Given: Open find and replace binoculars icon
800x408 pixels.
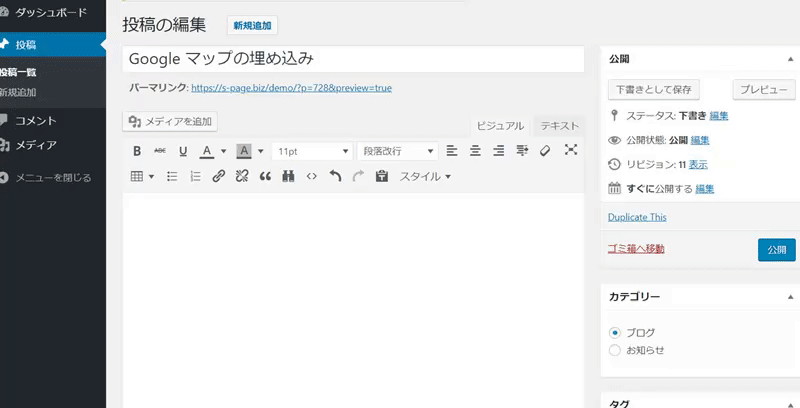Looking at the screenshot, I should [288, 176].
